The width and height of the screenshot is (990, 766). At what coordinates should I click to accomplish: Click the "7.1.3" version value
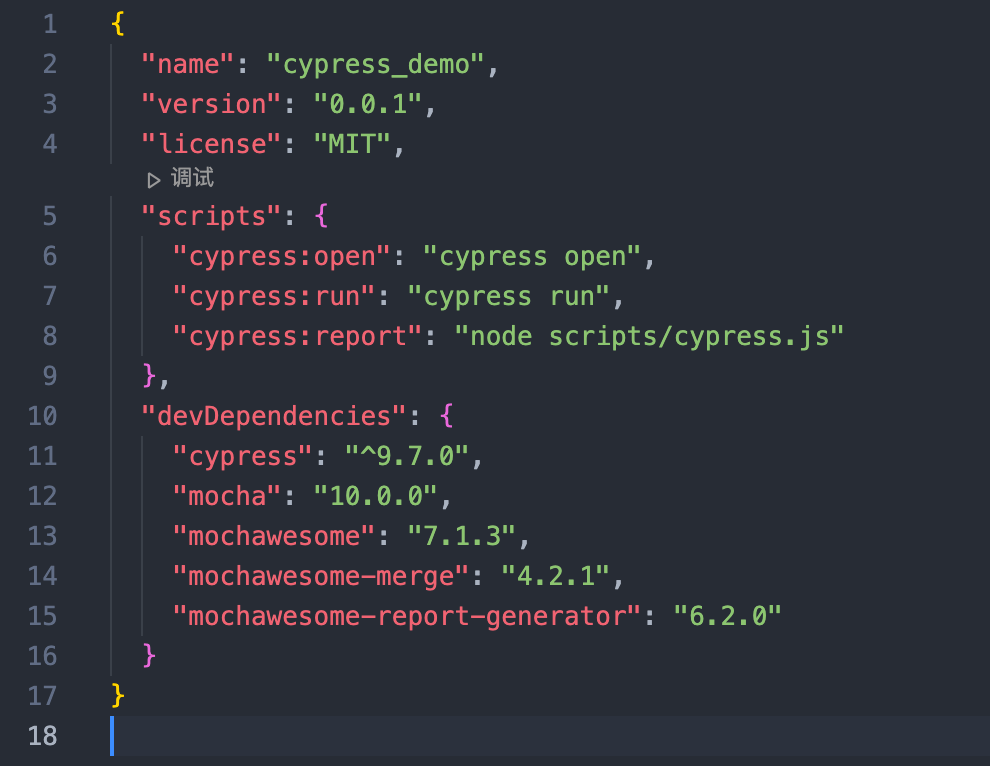462,536
